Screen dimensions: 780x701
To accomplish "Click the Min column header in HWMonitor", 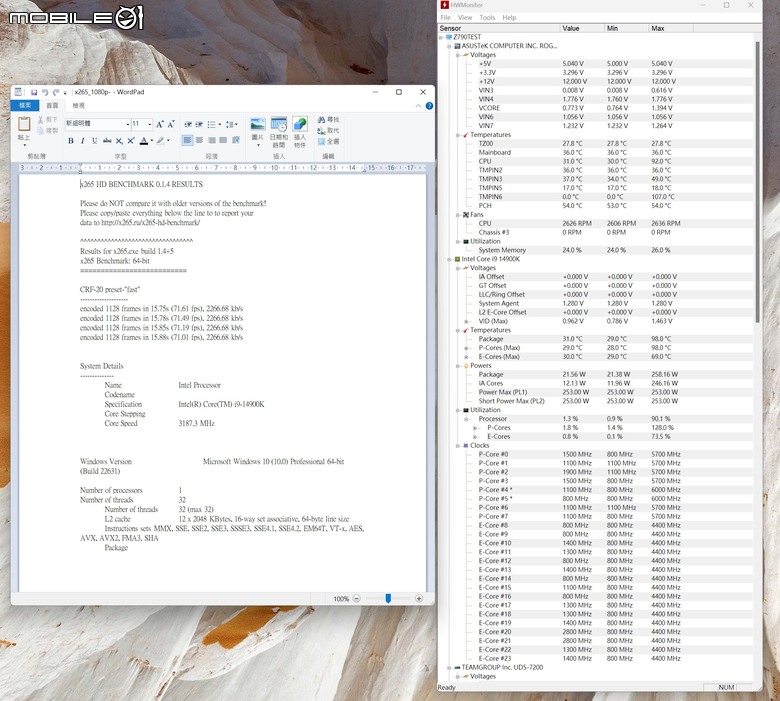I will click(627, 28).
